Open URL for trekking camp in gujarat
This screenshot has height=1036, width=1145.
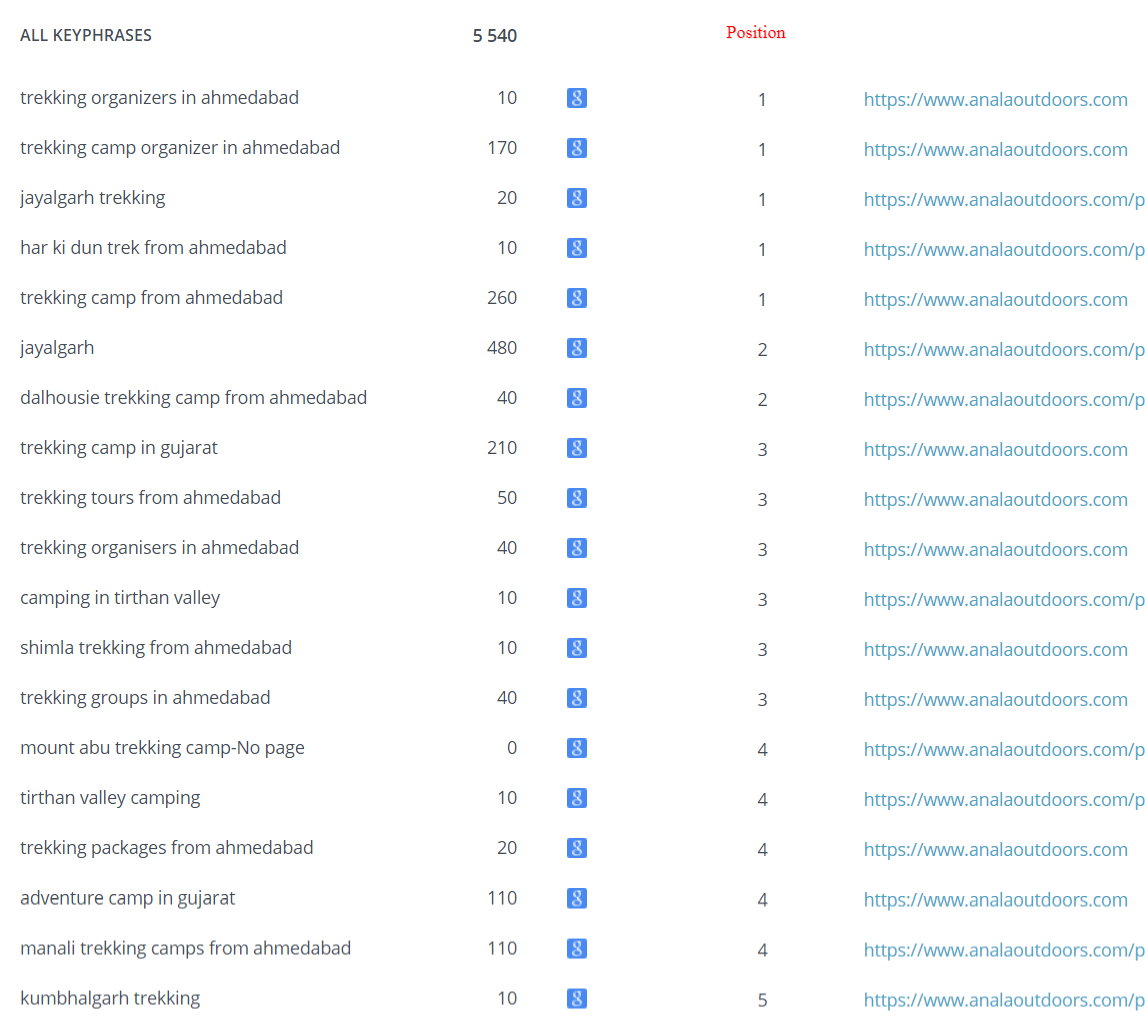tap(995, 450)
